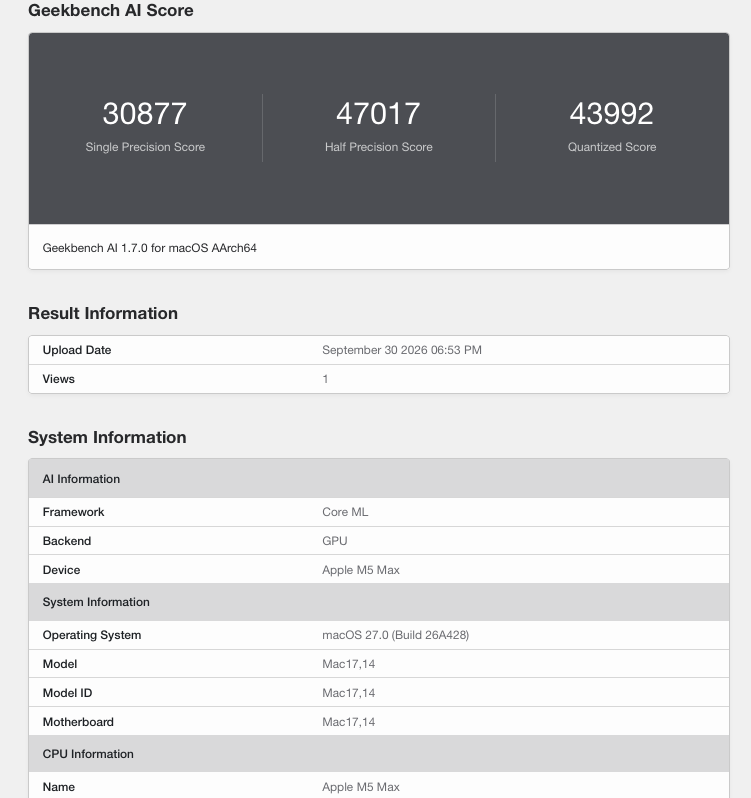Image resolution: width=751 pixels, height=798 pixels.
Task: Select the 'Core ML' framework value
Action: pos(345,512)
